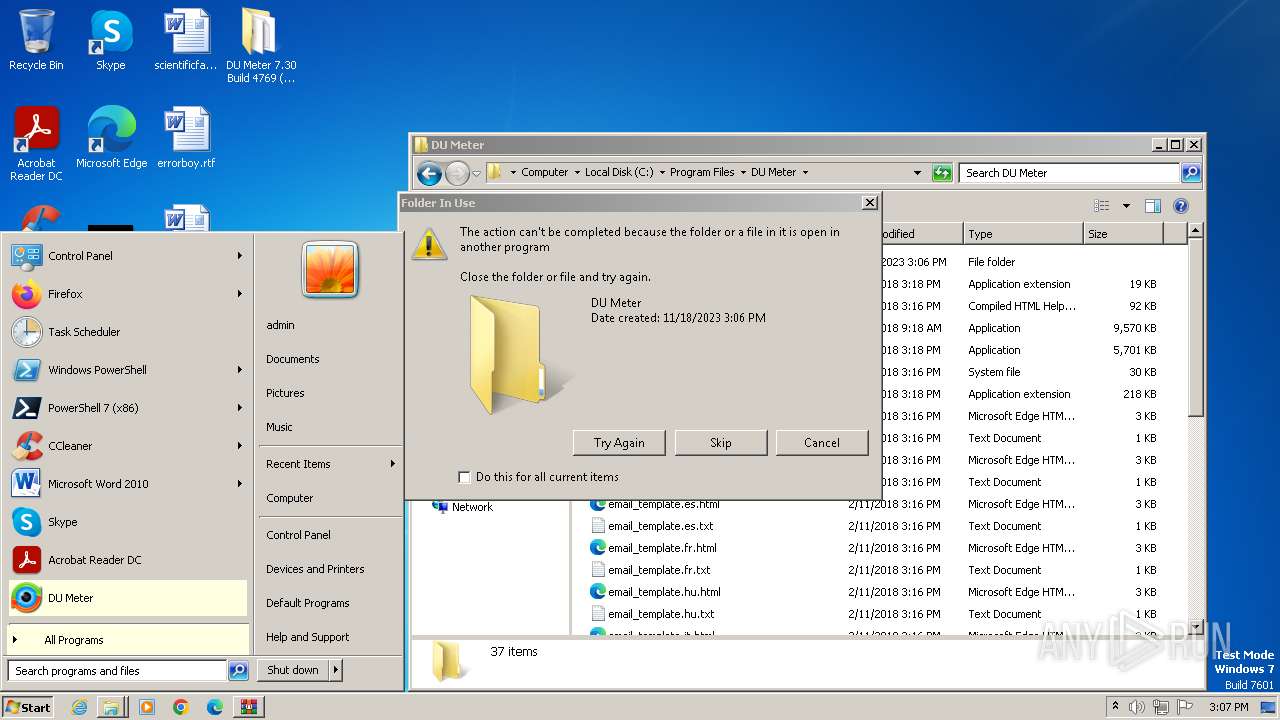Select email_template.es.html file
This screenshot has height=720, width=1280.
pos(663,504)
